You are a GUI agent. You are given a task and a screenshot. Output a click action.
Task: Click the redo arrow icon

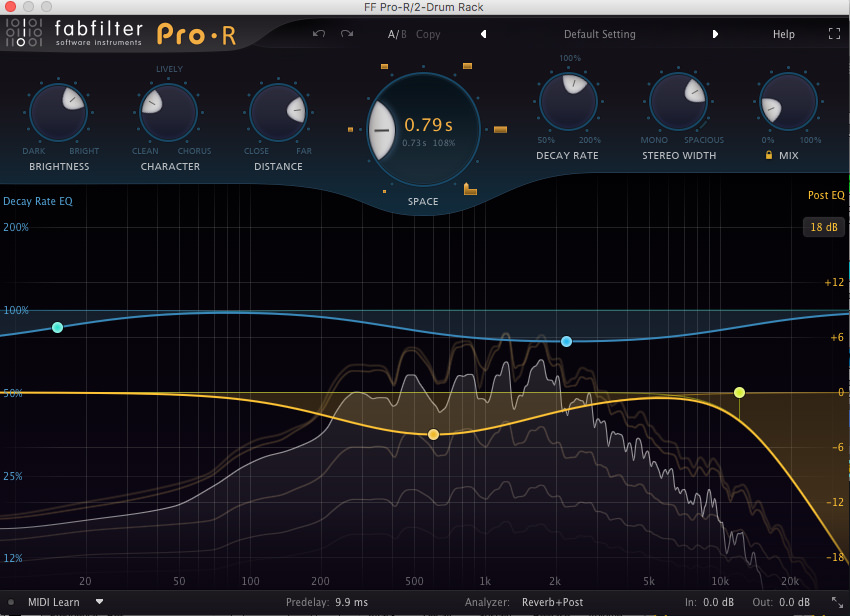click(347, 34)
